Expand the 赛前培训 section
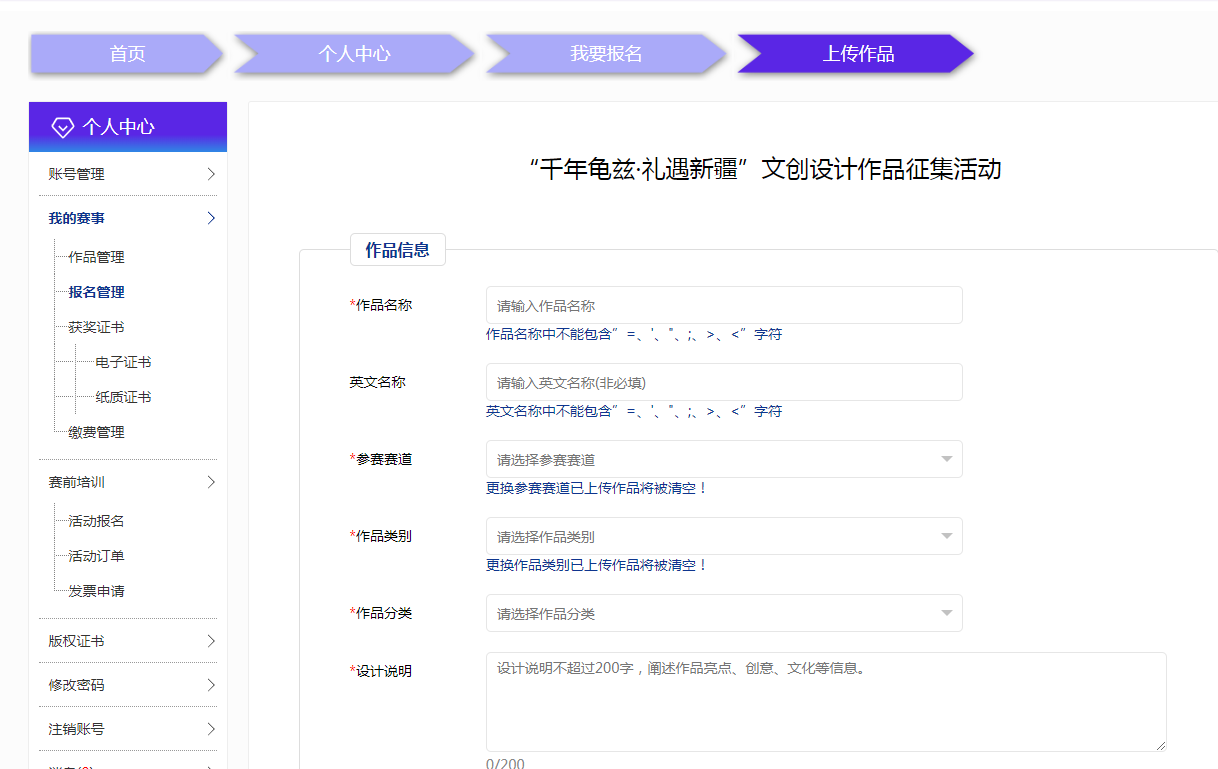The width and height of the screenshot is (1218, 769). [x=211, y=481]
